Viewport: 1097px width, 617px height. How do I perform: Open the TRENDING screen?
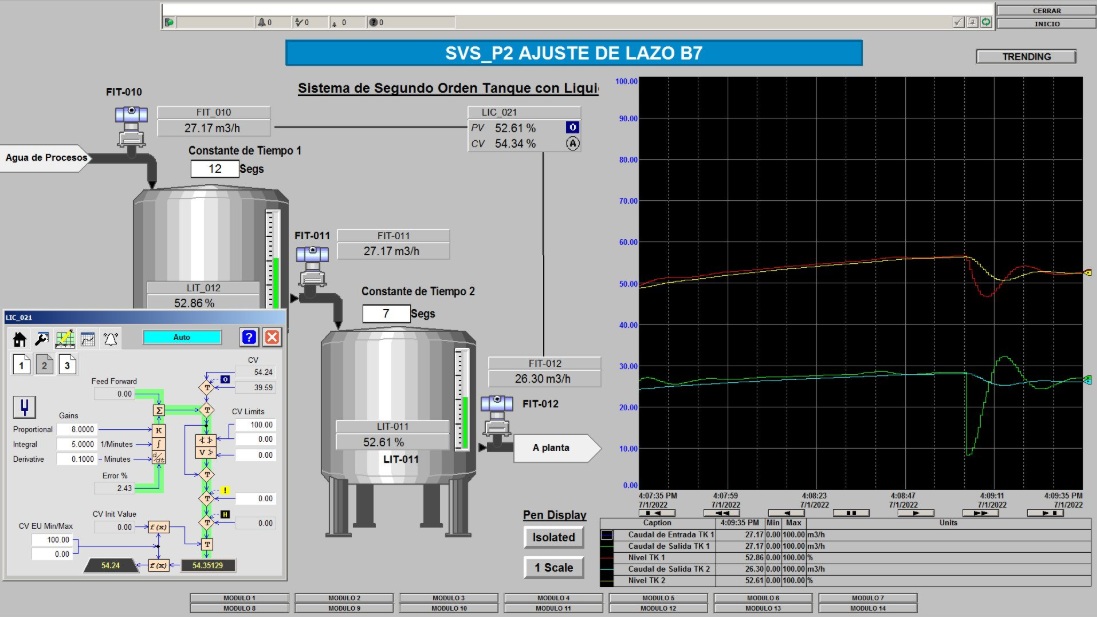tap(1026, 57)
